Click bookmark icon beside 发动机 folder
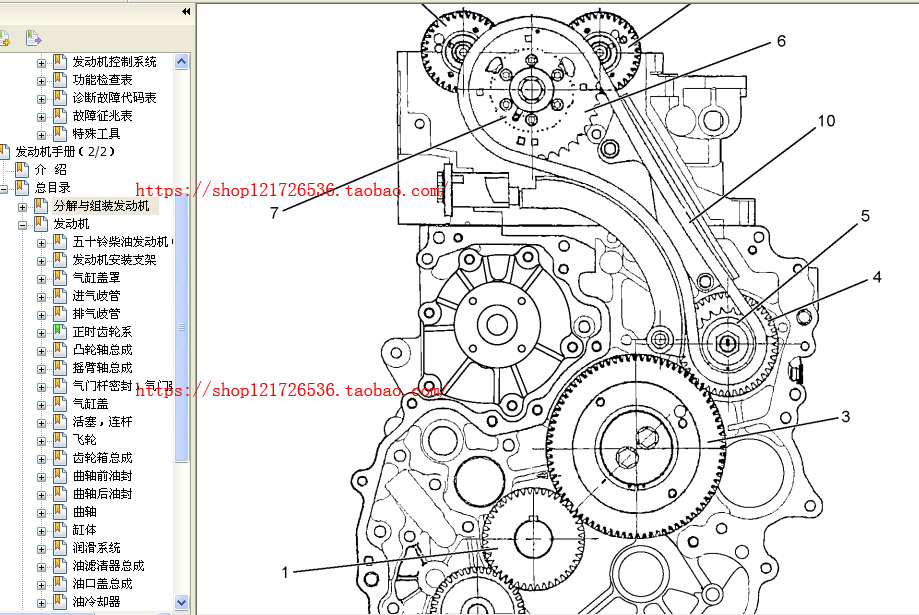The image size is (919, 615). 41,223
